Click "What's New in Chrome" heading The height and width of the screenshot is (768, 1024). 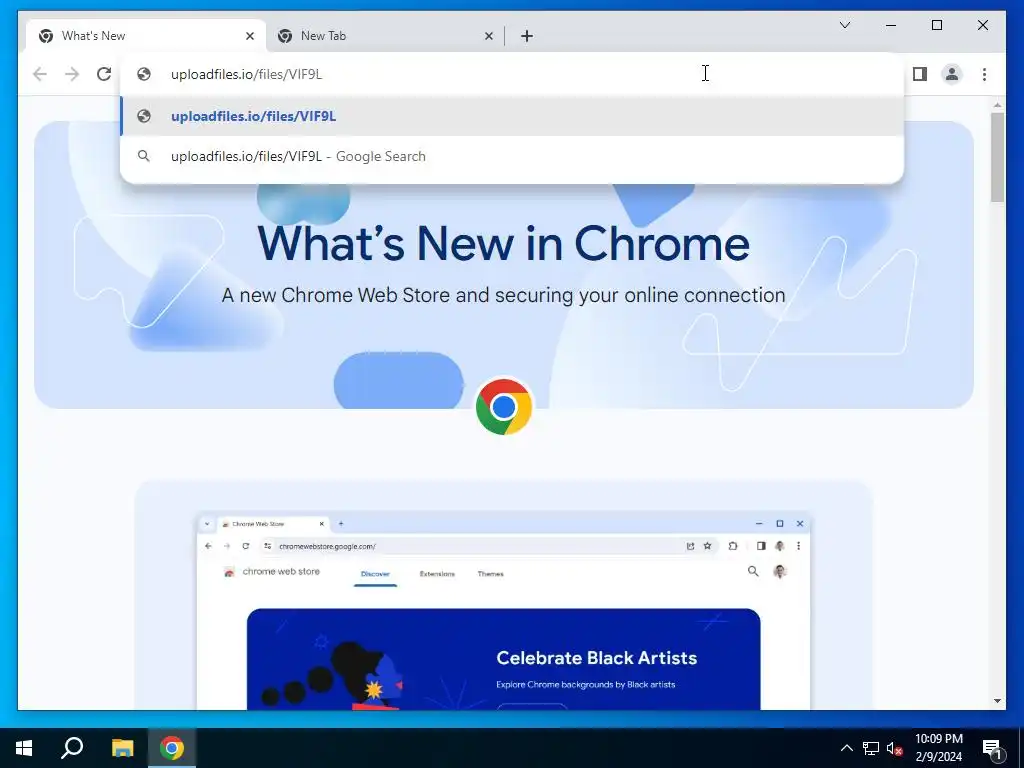pos(504,244)
